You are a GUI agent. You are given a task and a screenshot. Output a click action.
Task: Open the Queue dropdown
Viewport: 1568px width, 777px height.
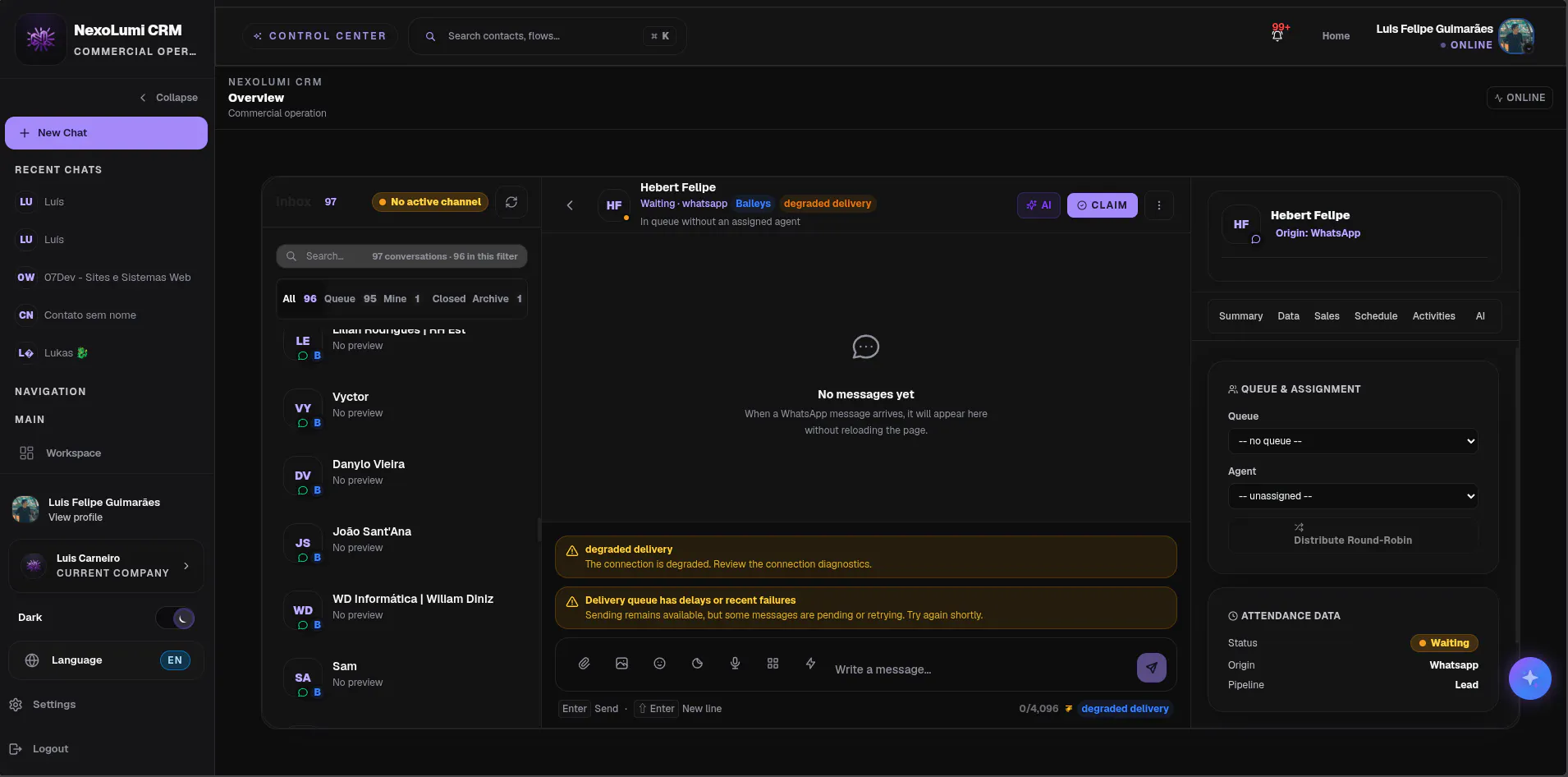tap(1353, 441)
